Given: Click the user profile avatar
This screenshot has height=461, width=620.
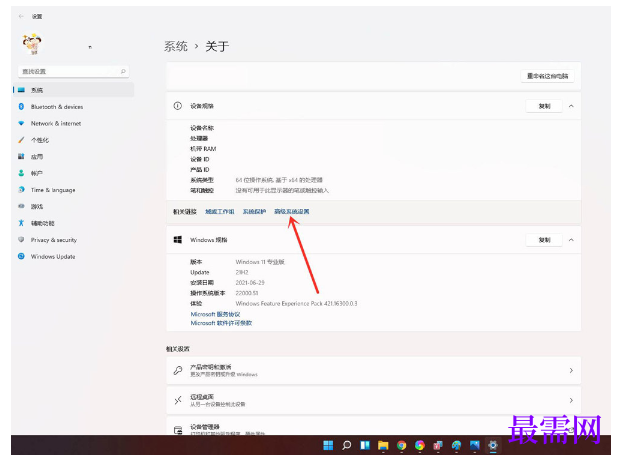Looking at the screenshot, I should pos(32,44).
